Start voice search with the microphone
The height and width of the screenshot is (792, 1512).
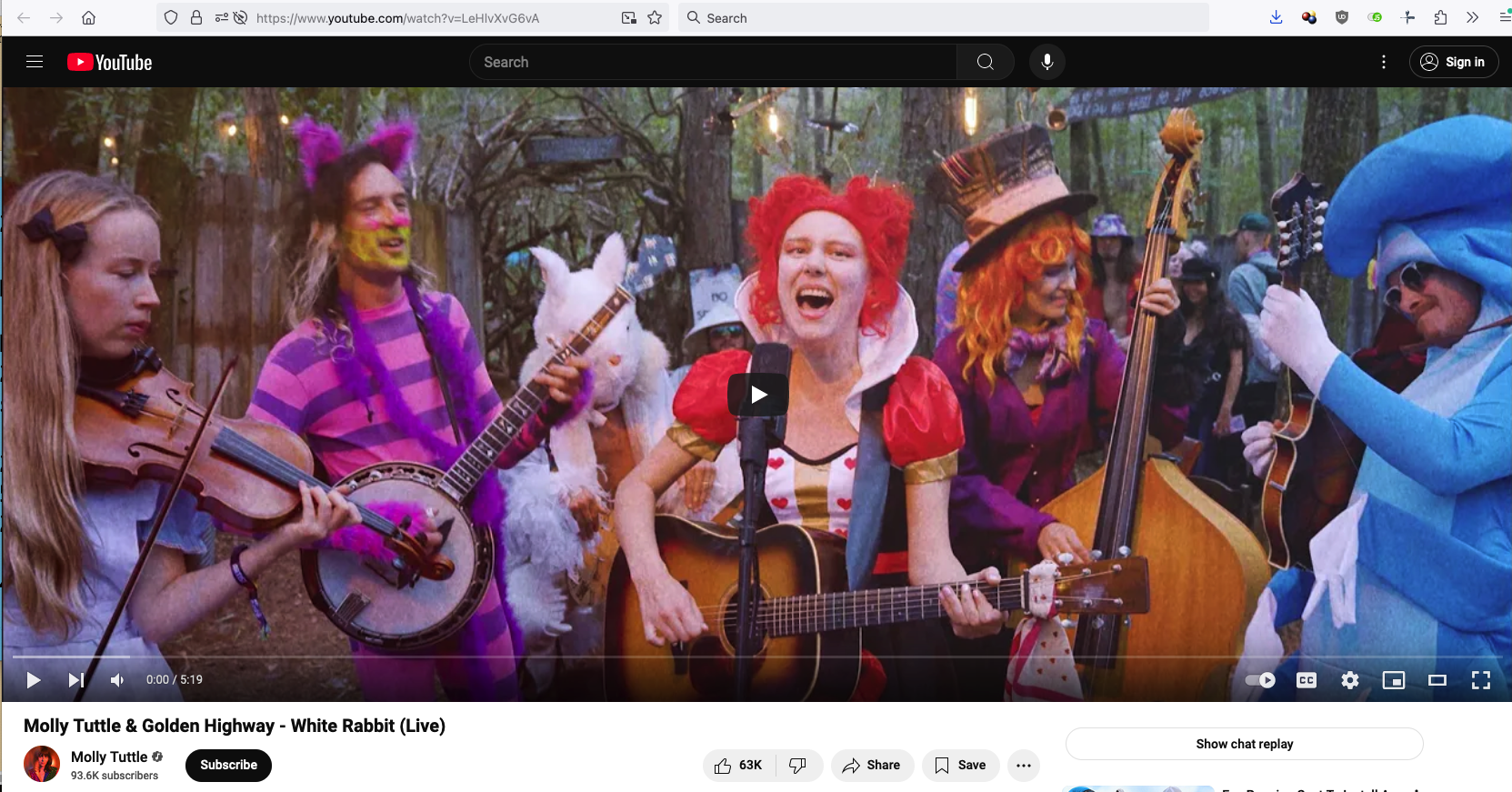pos(1047,62)
